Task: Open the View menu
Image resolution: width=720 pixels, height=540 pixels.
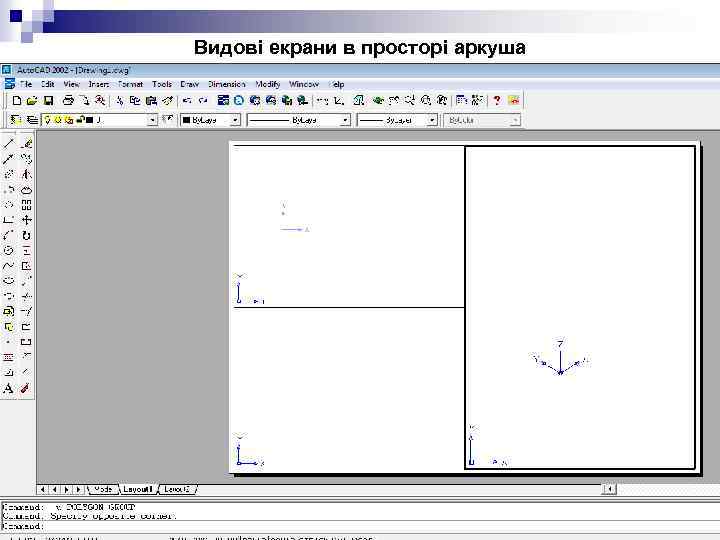Action: click(x=72, y=84)
